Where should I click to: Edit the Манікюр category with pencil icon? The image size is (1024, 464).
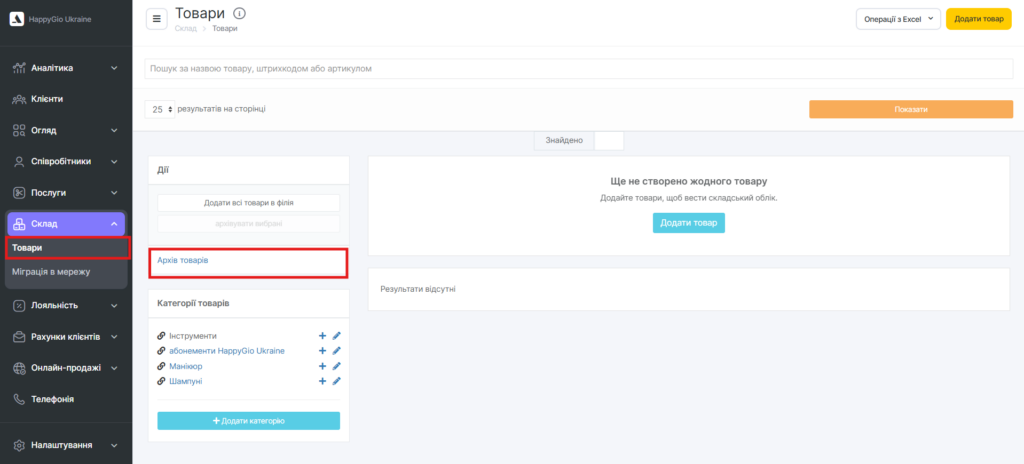click(x=337, y=366)
